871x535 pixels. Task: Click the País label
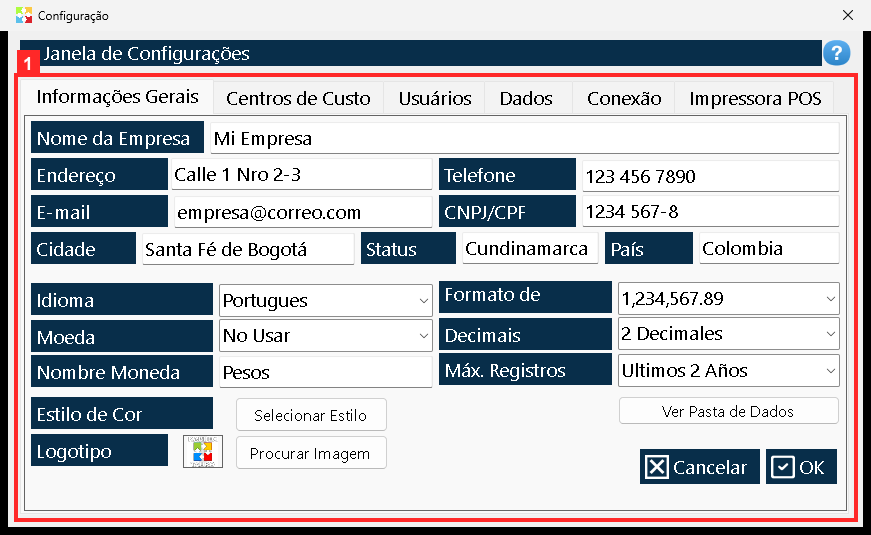[649, 248]
